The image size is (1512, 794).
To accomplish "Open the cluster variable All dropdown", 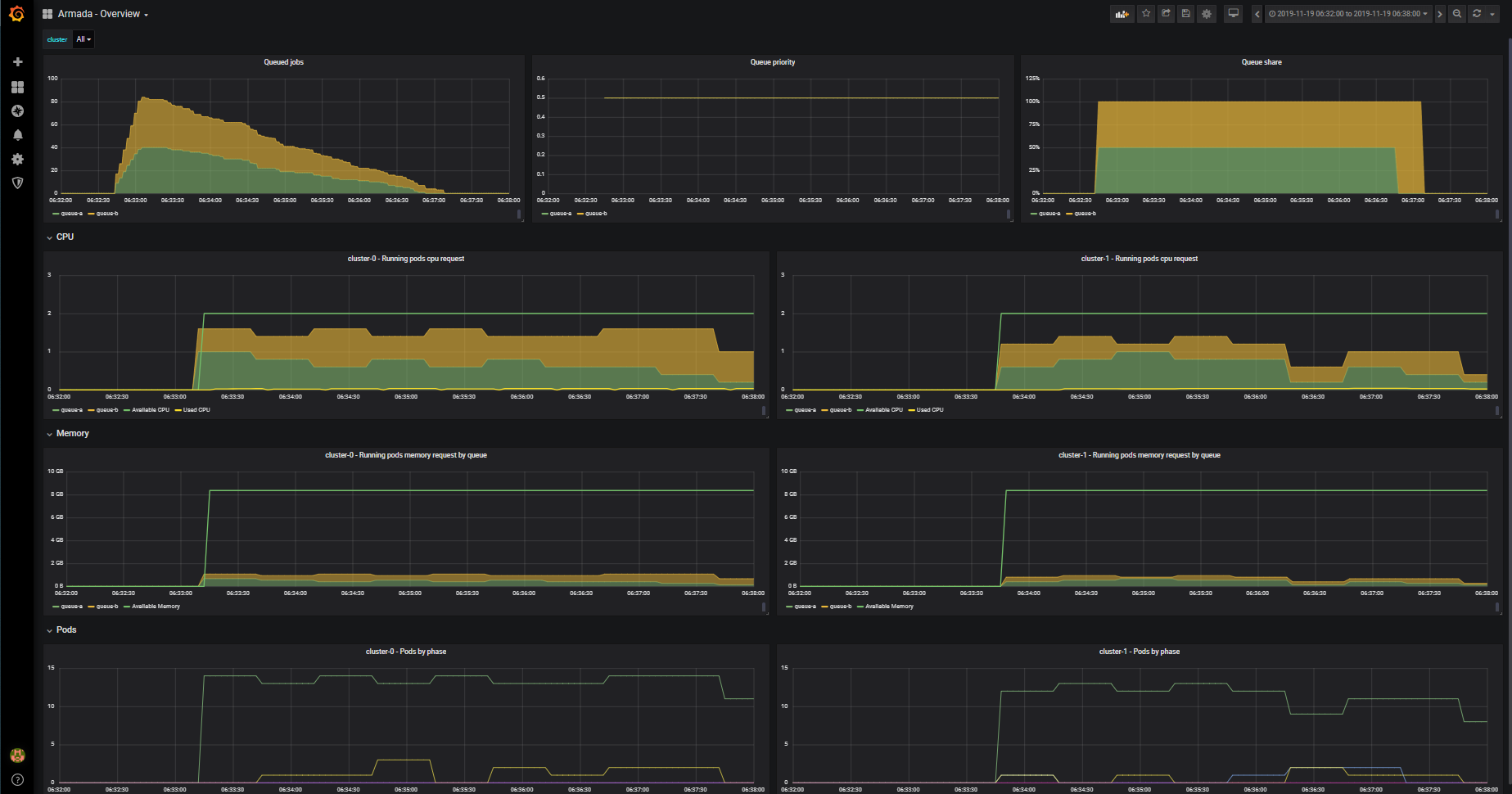I will [83, 39].
